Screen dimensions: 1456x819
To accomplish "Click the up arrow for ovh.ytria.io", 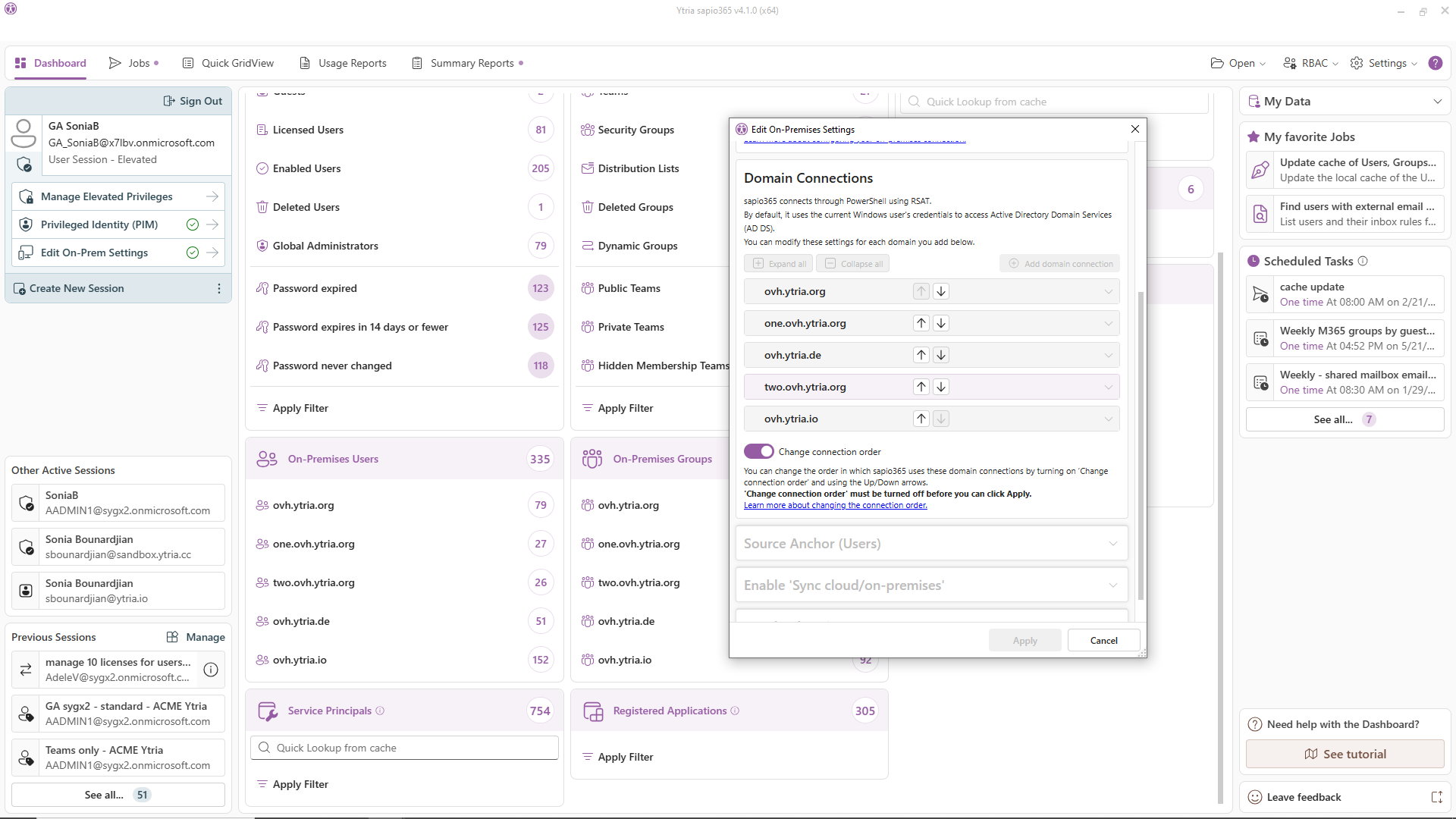I will 921,419.
